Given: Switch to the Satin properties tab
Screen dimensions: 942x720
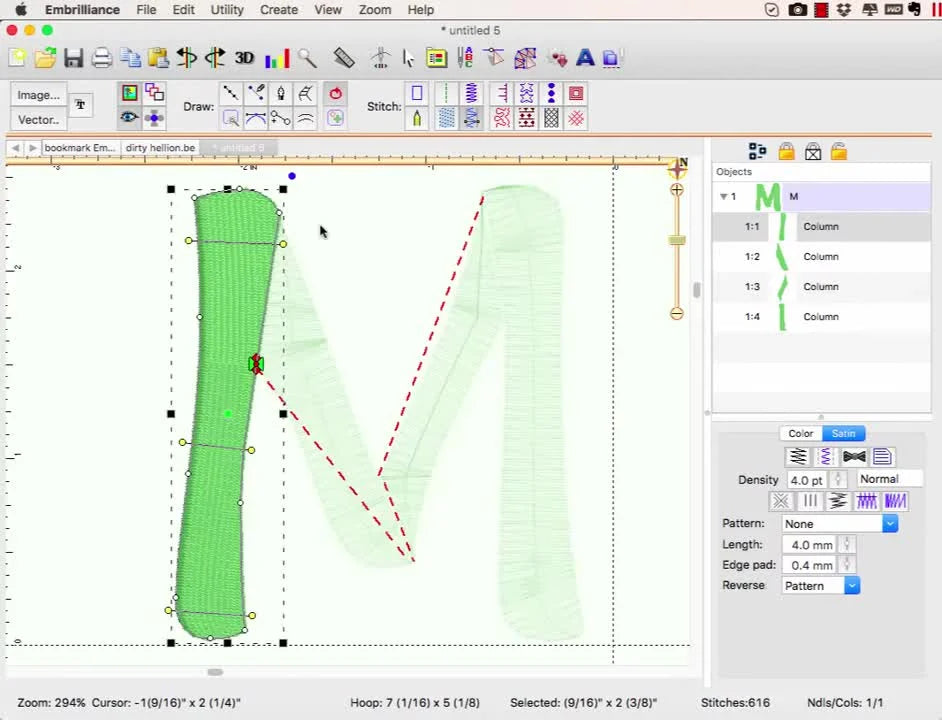Looking at the screenshot, I should (843, 433).
